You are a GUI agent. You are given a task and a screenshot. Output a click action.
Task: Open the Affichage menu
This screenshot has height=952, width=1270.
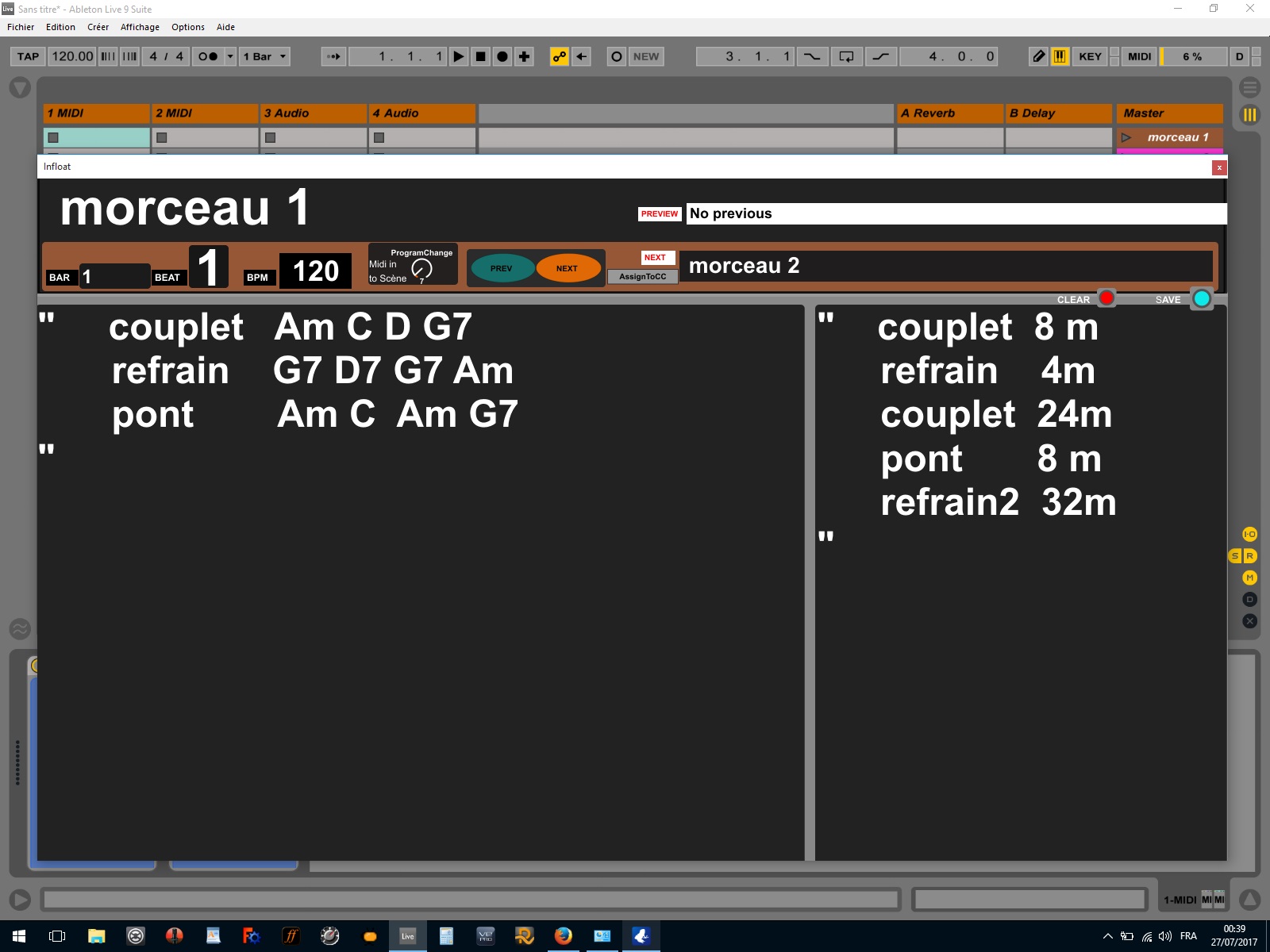click(x=140, y=27)
